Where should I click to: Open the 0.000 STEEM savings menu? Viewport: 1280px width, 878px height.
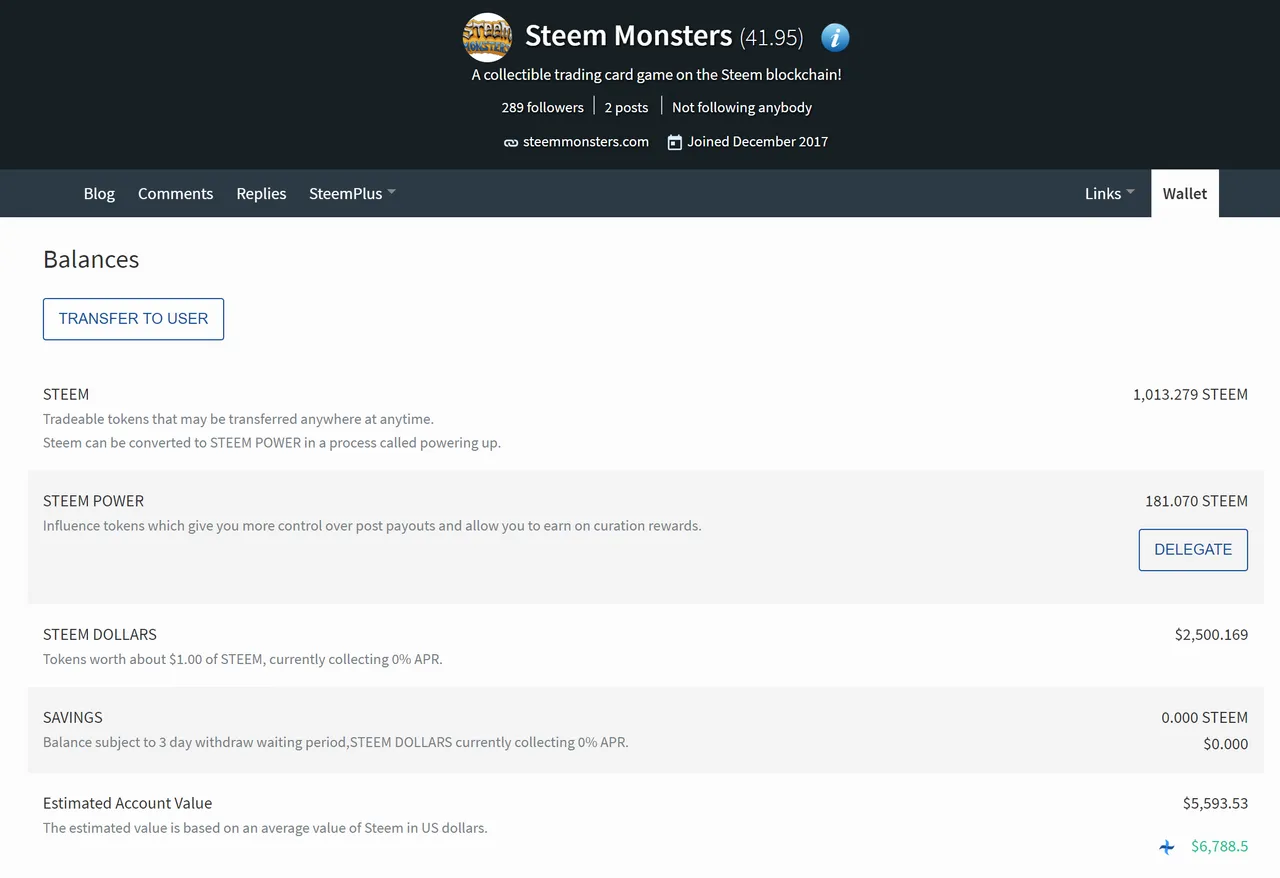tap(1204, 717)
